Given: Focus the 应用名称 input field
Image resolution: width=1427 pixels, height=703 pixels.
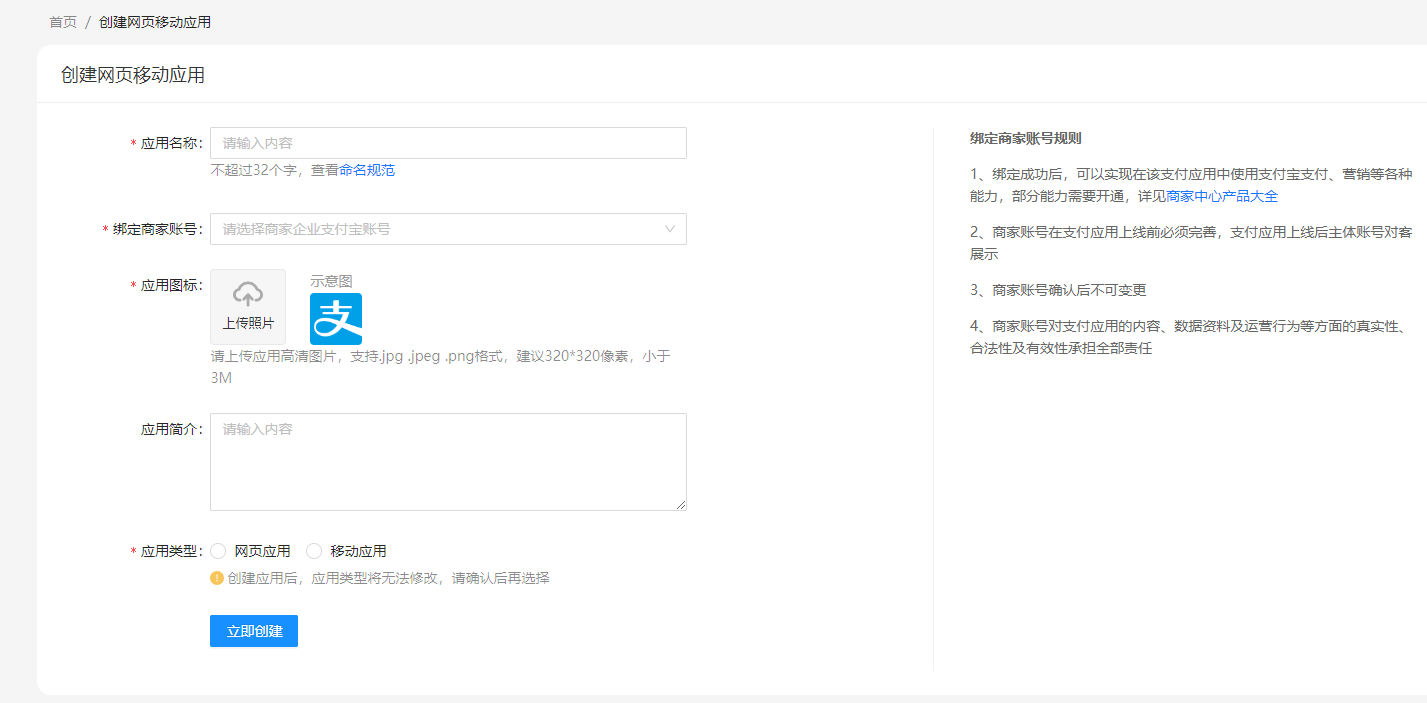Looking at the screenshot, I should click(448, 143).
